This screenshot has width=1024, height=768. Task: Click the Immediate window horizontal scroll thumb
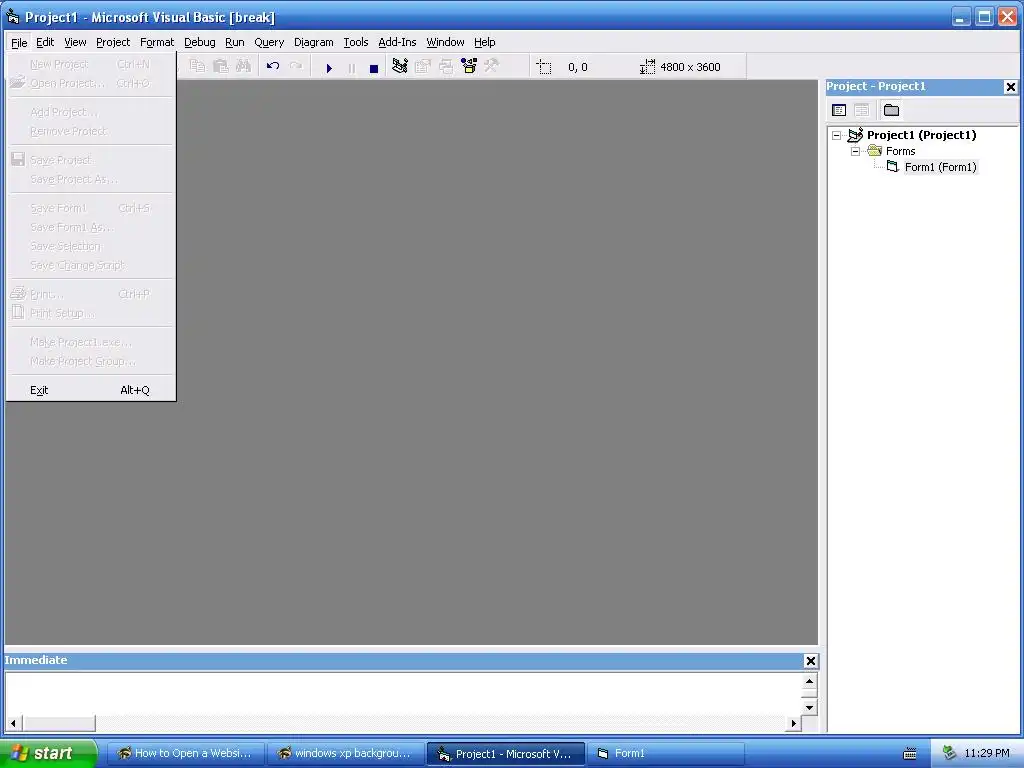click(59, 723)
